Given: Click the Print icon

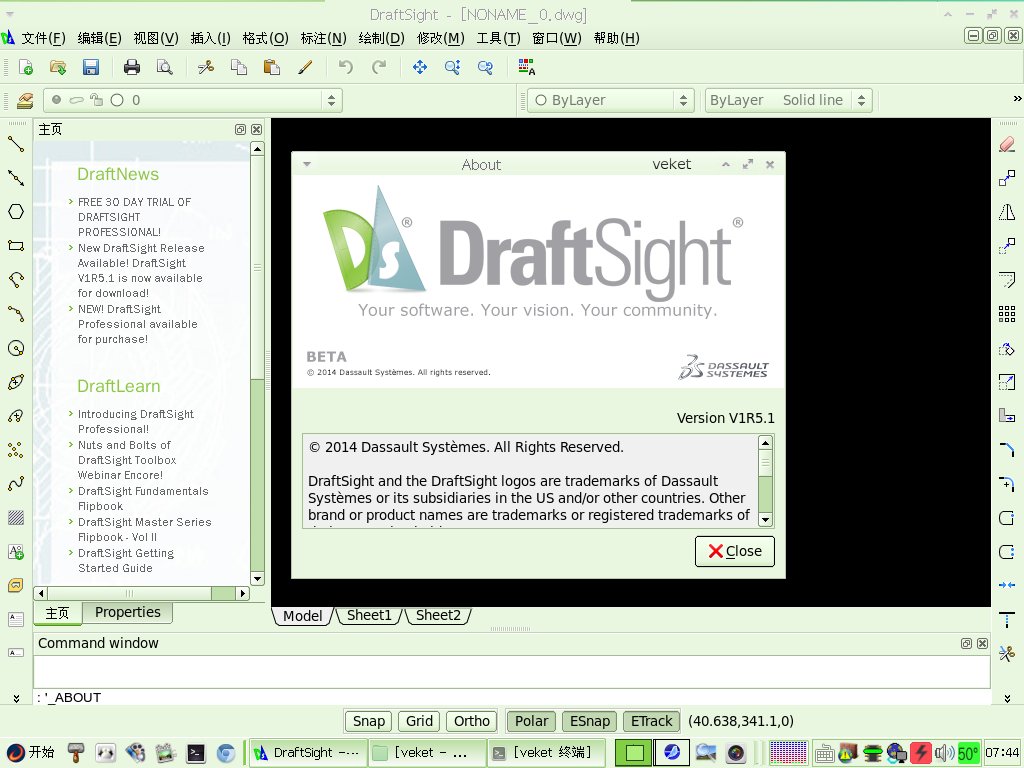Looking at the screenshot, I should [132, 67].
